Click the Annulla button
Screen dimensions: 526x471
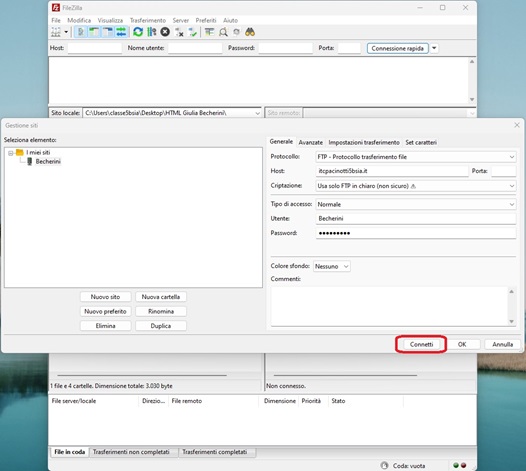[x=503, y=344]
